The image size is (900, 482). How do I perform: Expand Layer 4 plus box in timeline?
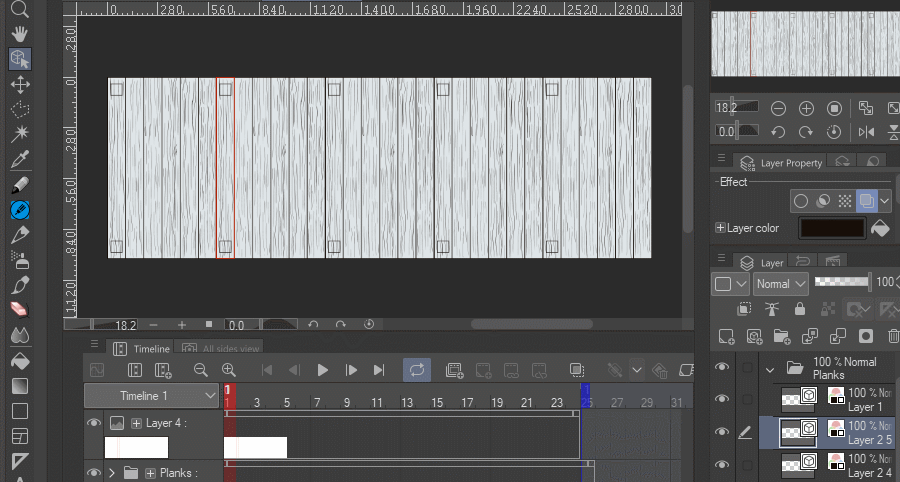136,423
